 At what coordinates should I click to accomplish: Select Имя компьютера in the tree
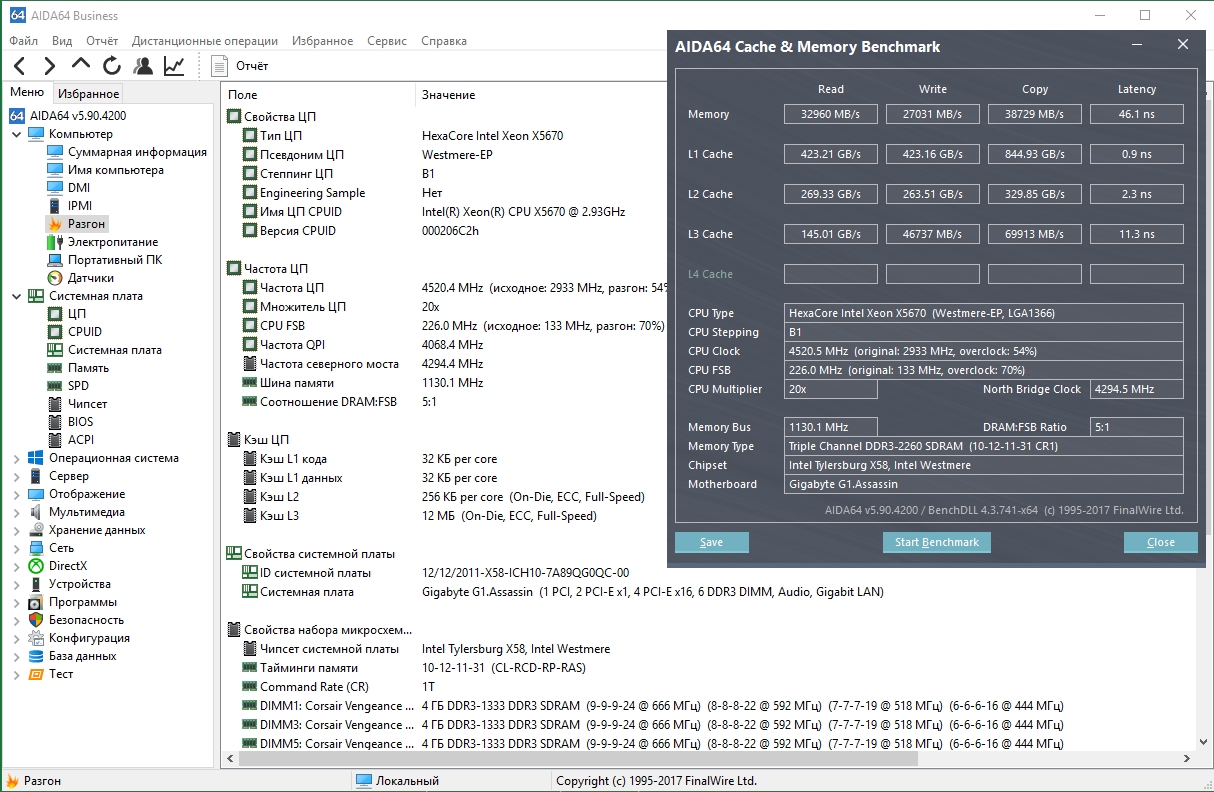[x=116, y=170]
